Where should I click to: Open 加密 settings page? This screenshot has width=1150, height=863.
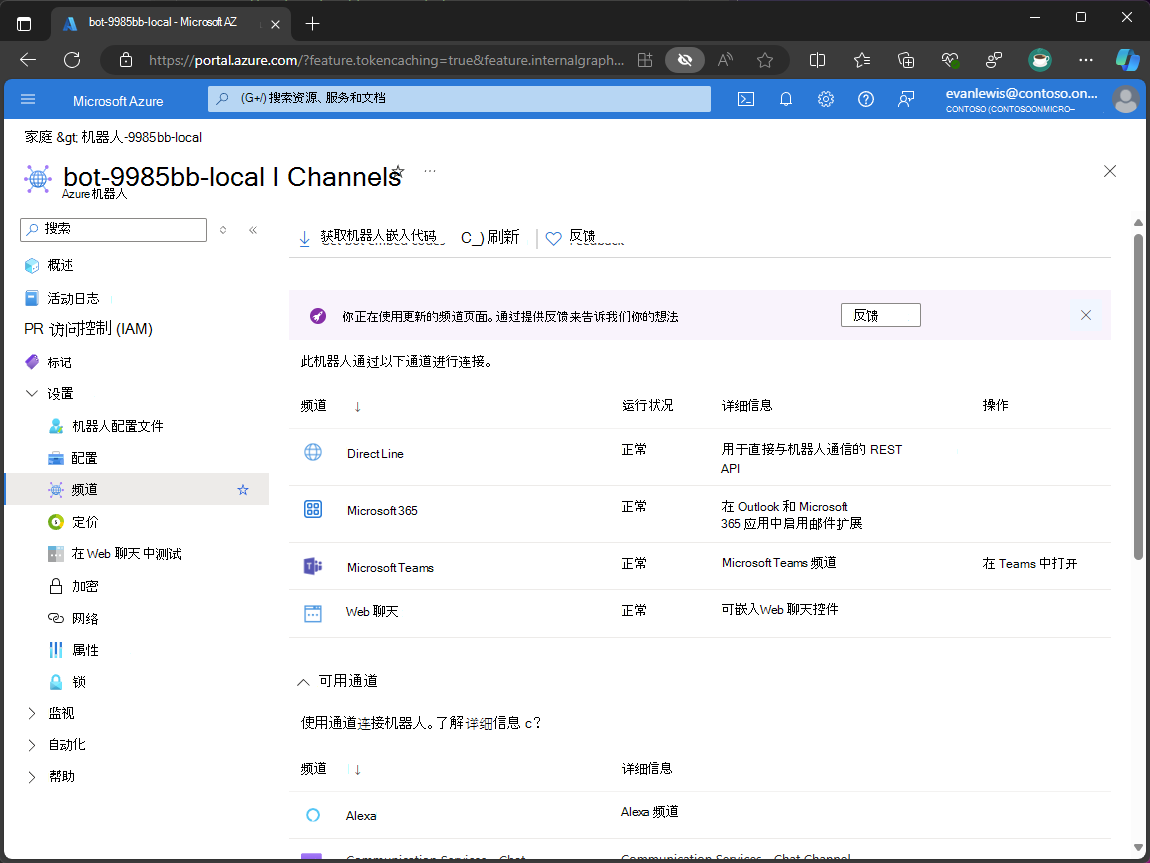click(84, 586)
